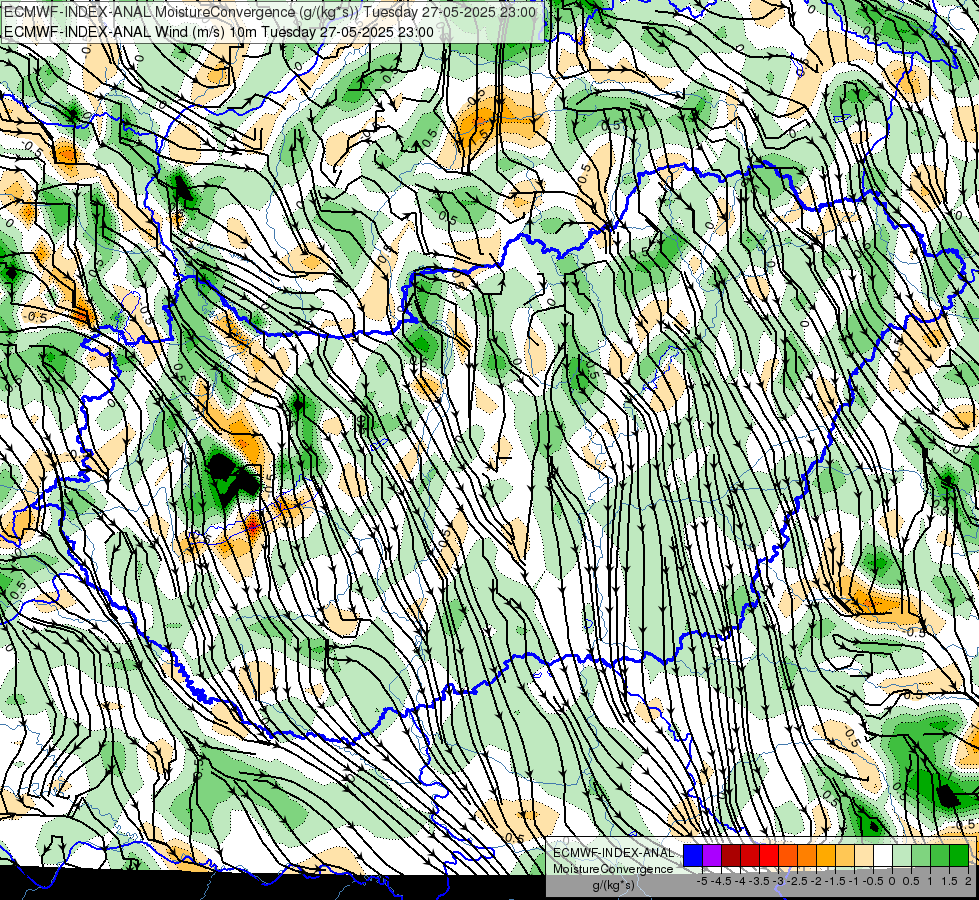Choose the palest green swatch between 0 and 0.5
Viewport: 979px width, 900px height.
click(902, 856)
